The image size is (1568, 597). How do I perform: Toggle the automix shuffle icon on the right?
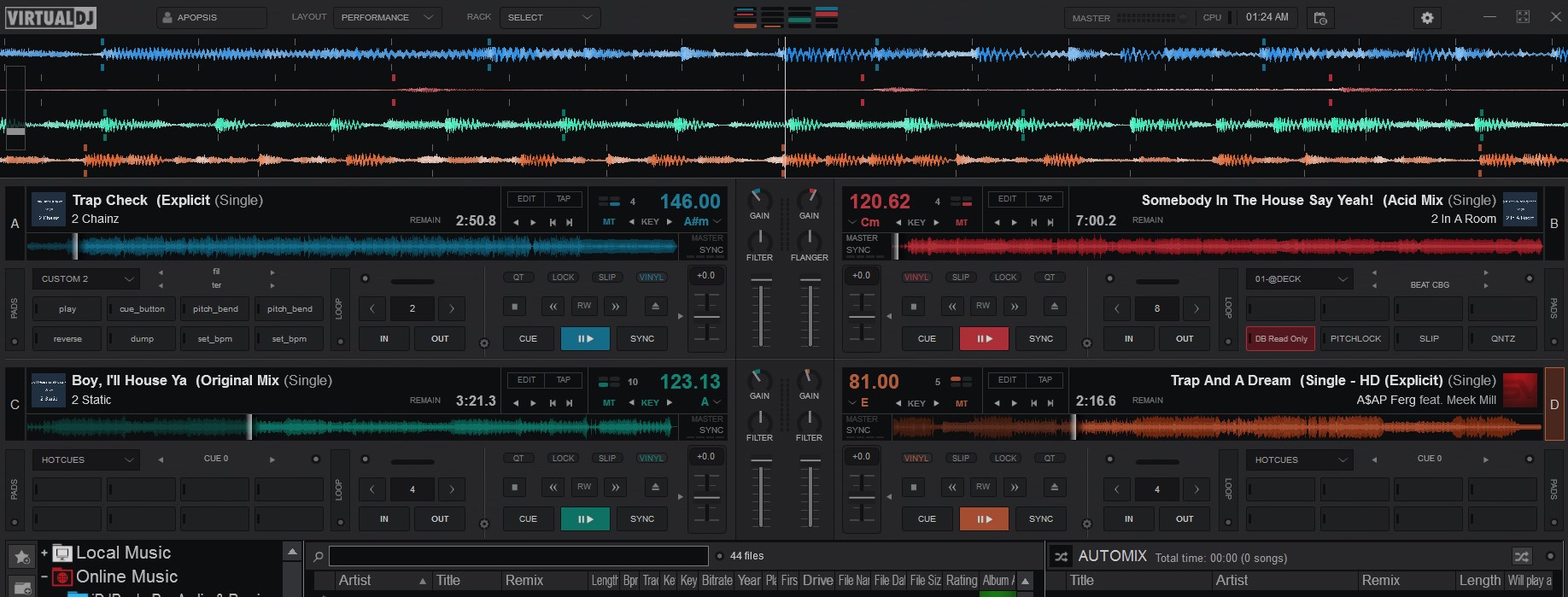tap(1522, 556)
